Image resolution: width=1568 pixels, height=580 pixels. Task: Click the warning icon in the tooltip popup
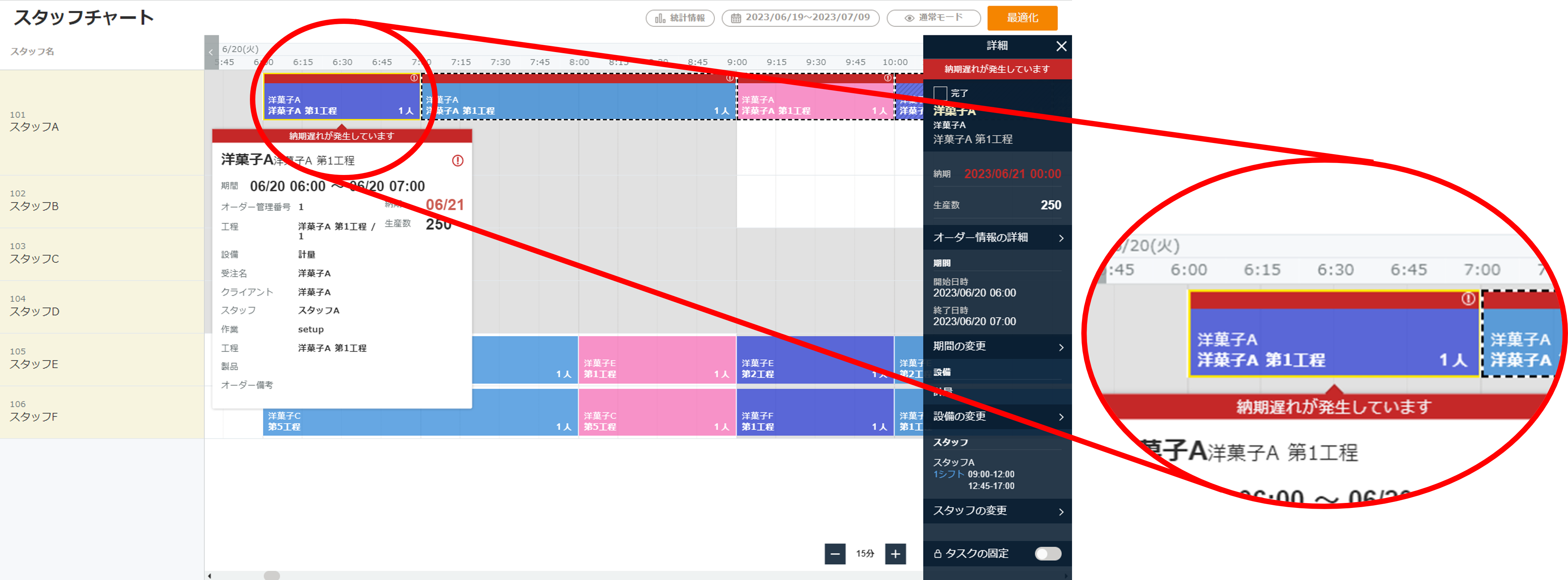pyautogui.click(x=458, y=161)
